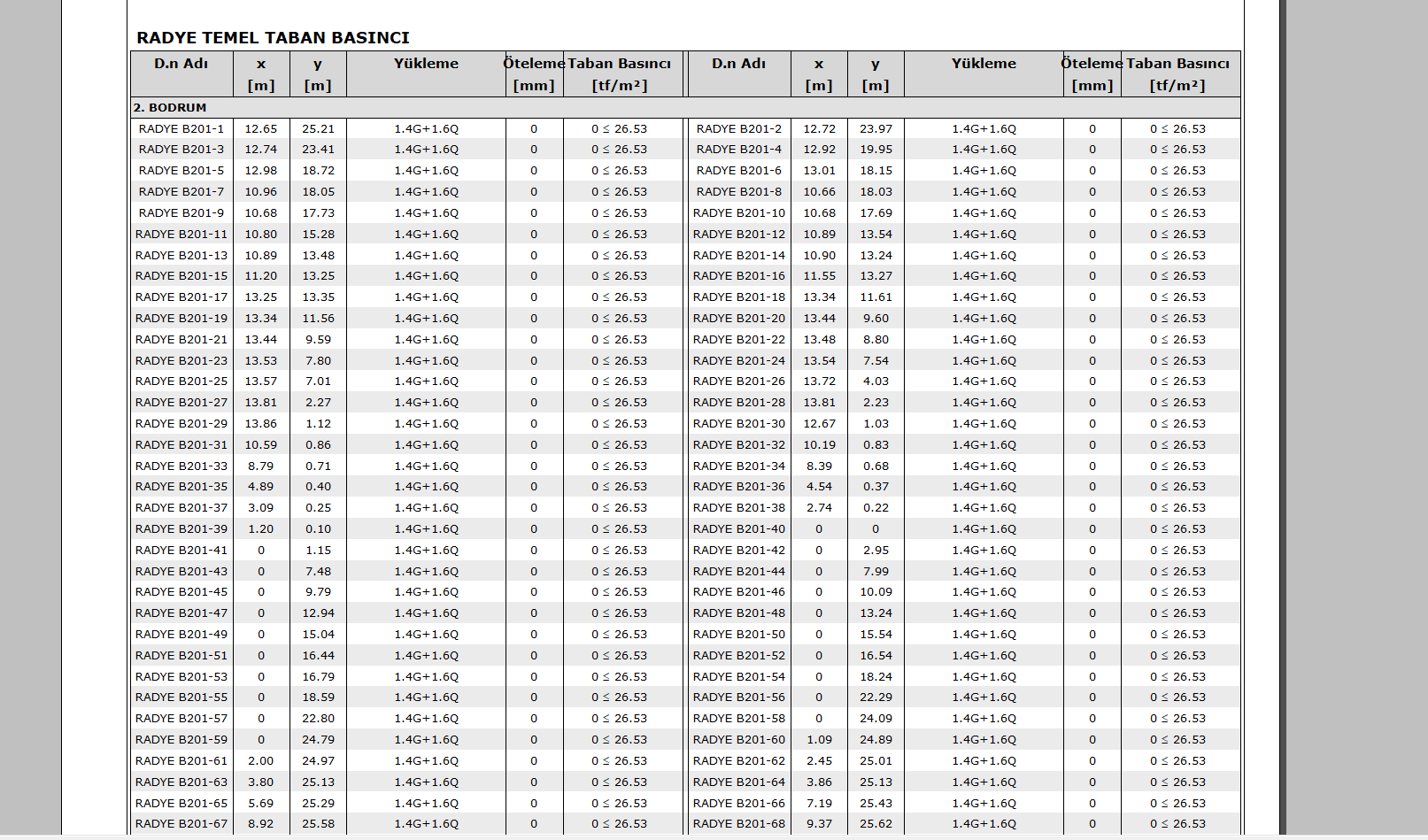Select x value 12.98 in B201-5 row
The width and height of the screenshot is (1428, 840).
(261, 171)
